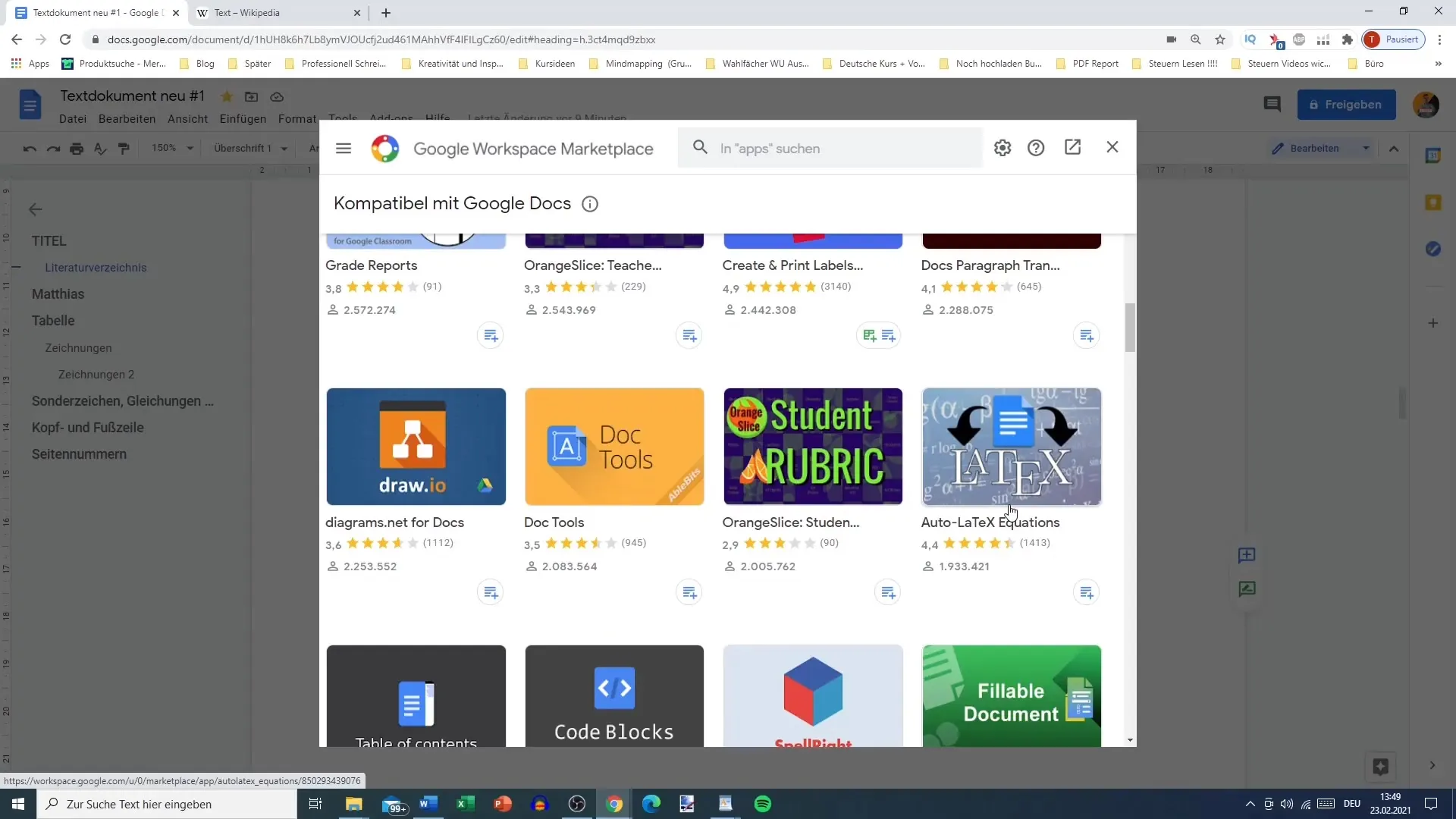Click the Marketplace list scrollbar thumb
Screen dimensions: 1456x819
pos(1130,328)
